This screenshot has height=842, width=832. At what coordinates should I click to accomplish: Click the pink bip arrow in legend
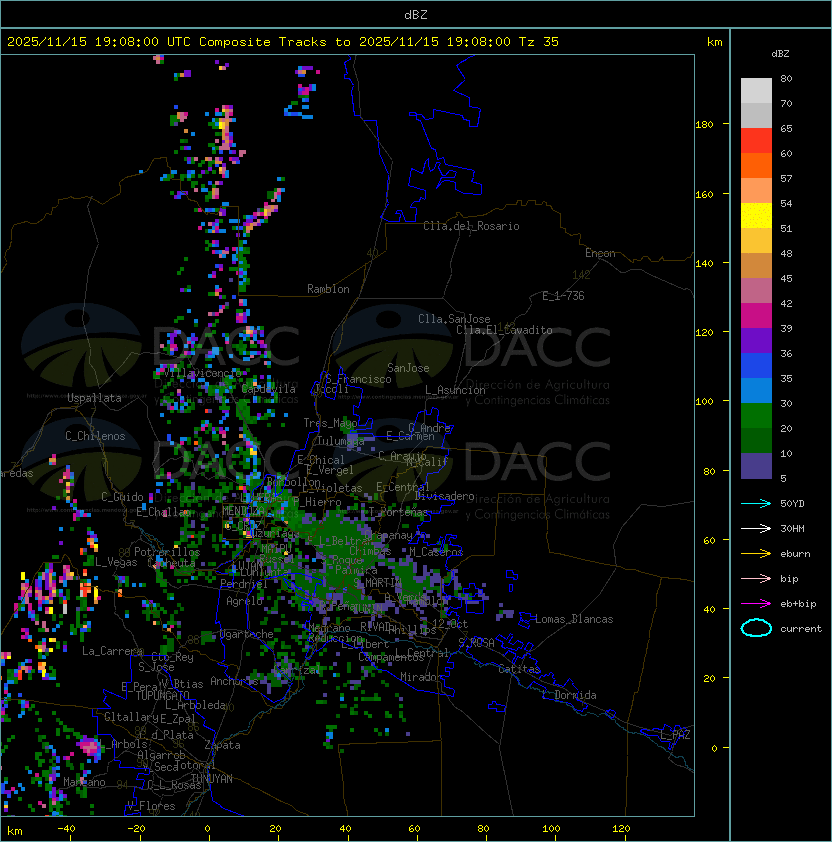pyautogui.click(x=756, y=578)
